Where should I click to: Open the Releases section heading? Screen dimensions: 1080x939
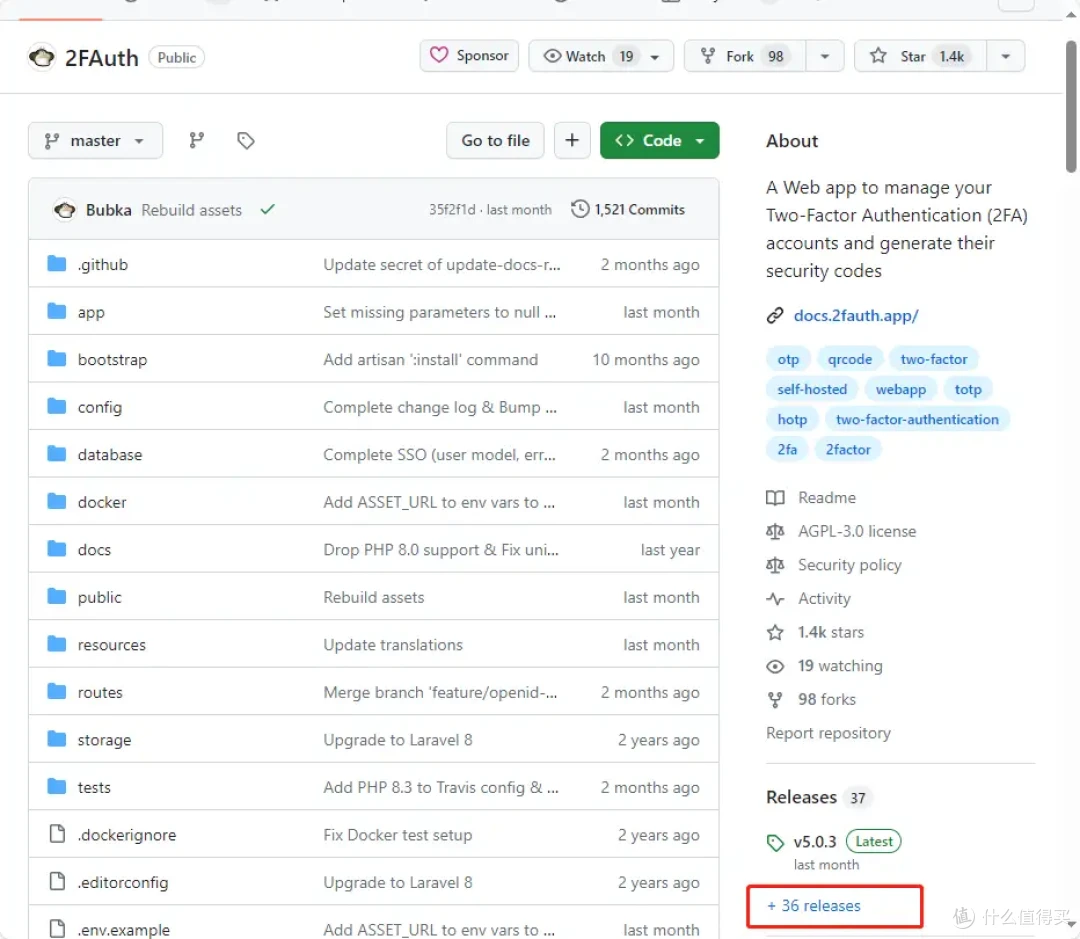801,797
